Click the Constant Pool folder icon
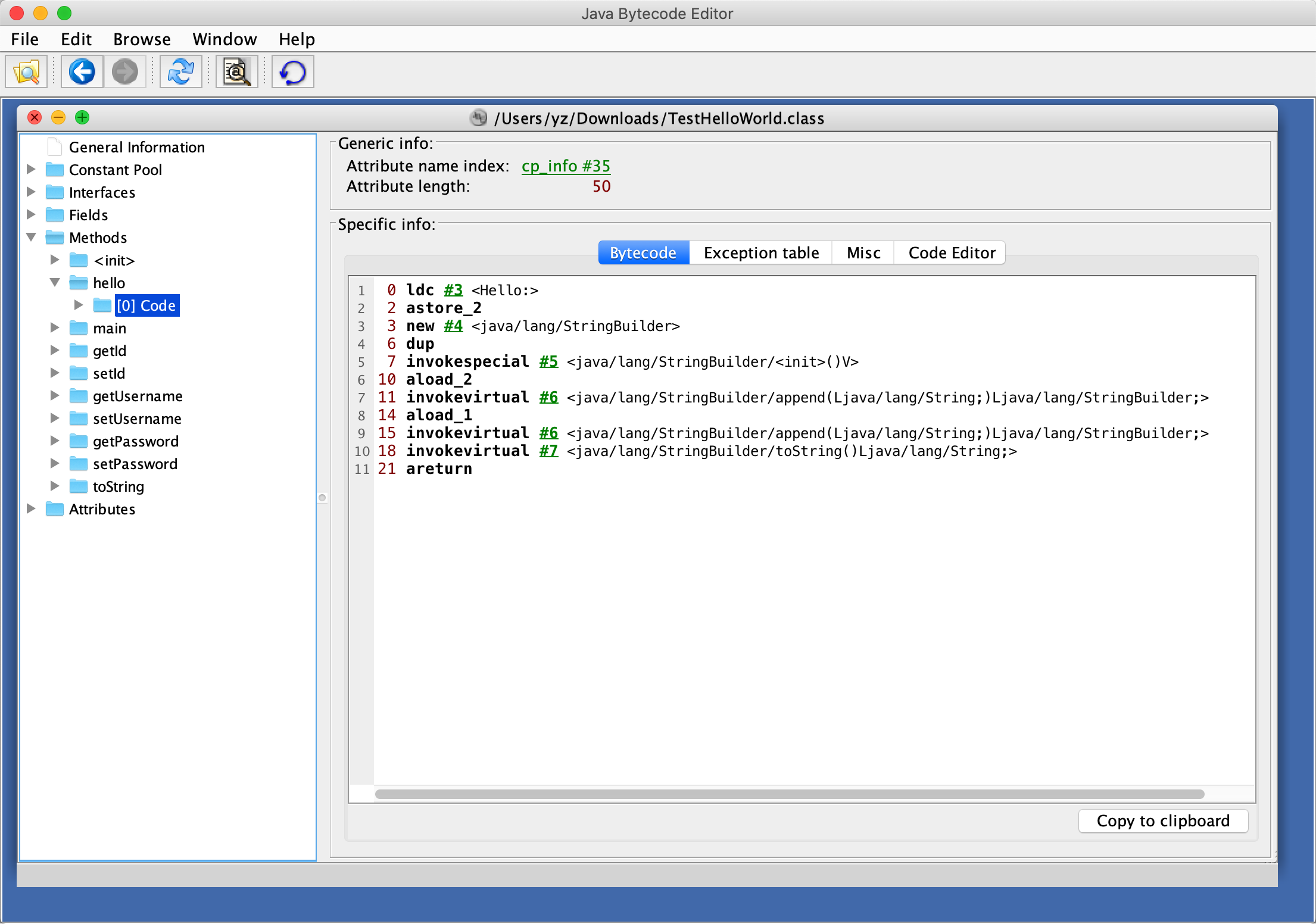The height and width of the screenshot is (924, 1316). click(x=55, y=170)
